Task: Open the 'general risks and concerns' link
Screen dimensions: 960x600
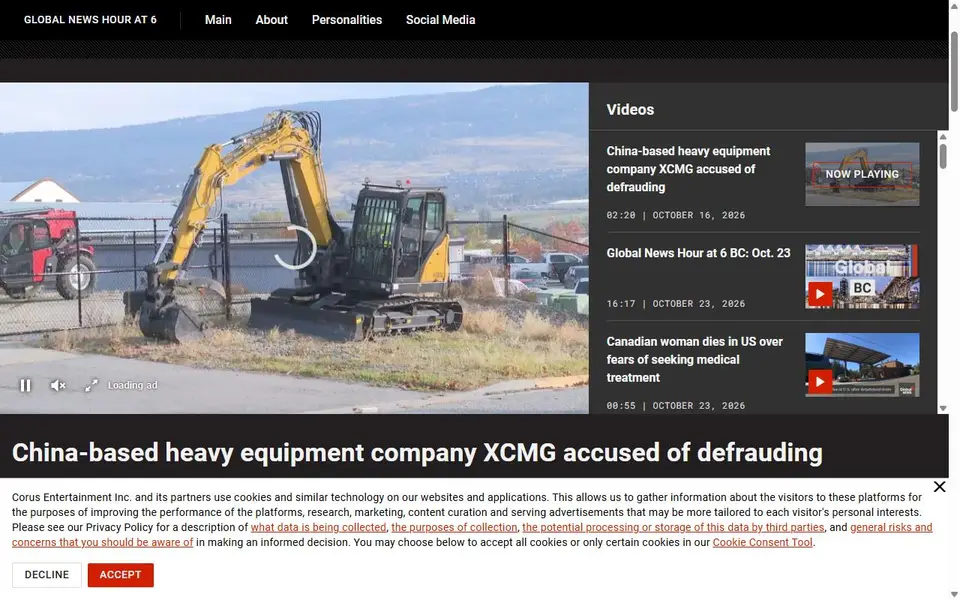Action: (x=891, y=527)
